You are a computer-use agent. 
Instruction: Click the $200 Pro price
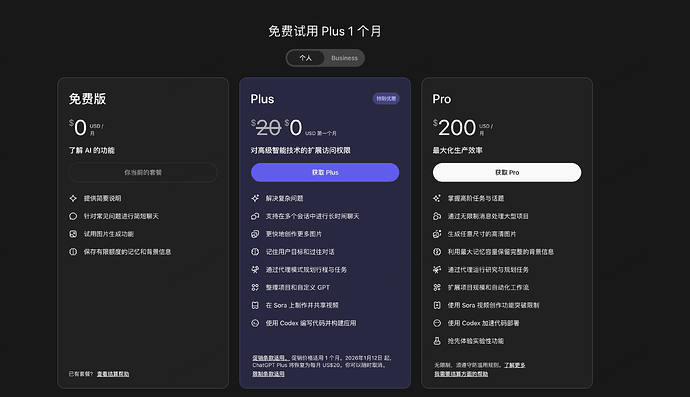pos(455,128)
